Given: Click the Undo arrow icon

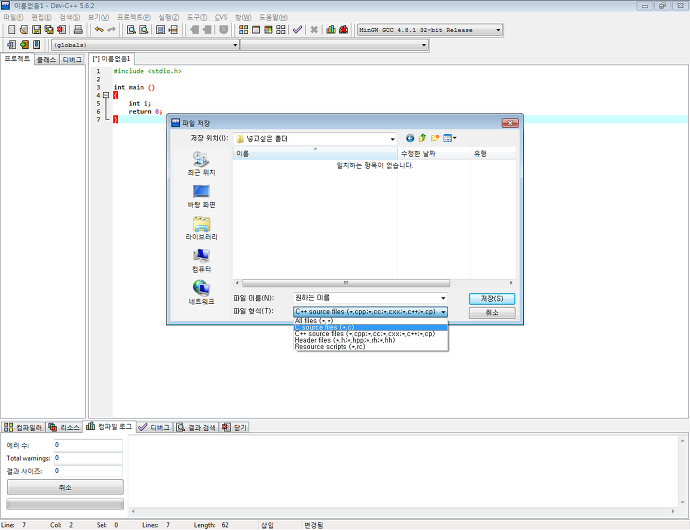Looking at the screenshot, I should (x=99, y=29).
